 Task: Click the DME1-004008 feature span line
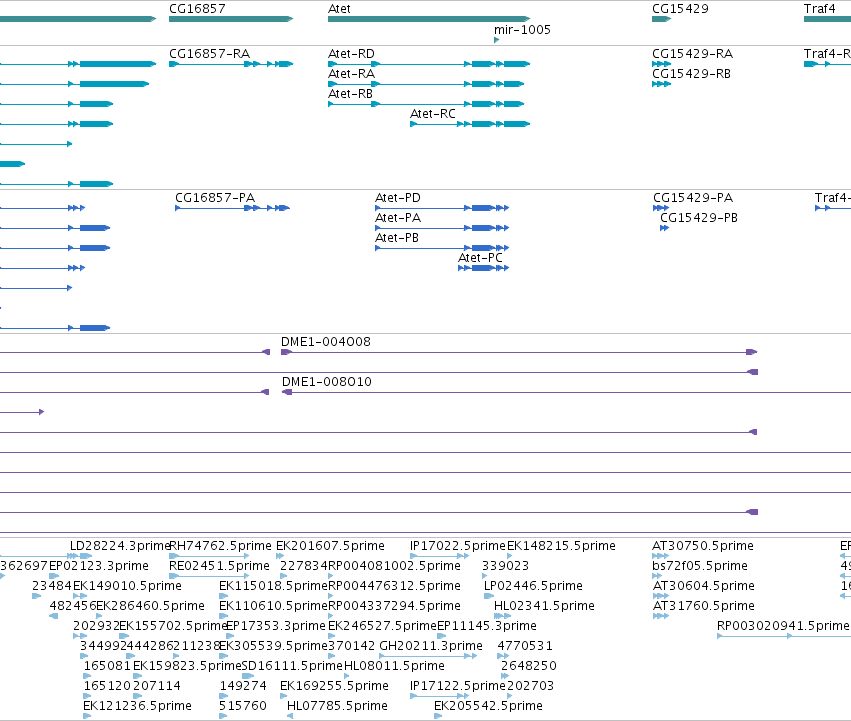pos(519,352)
